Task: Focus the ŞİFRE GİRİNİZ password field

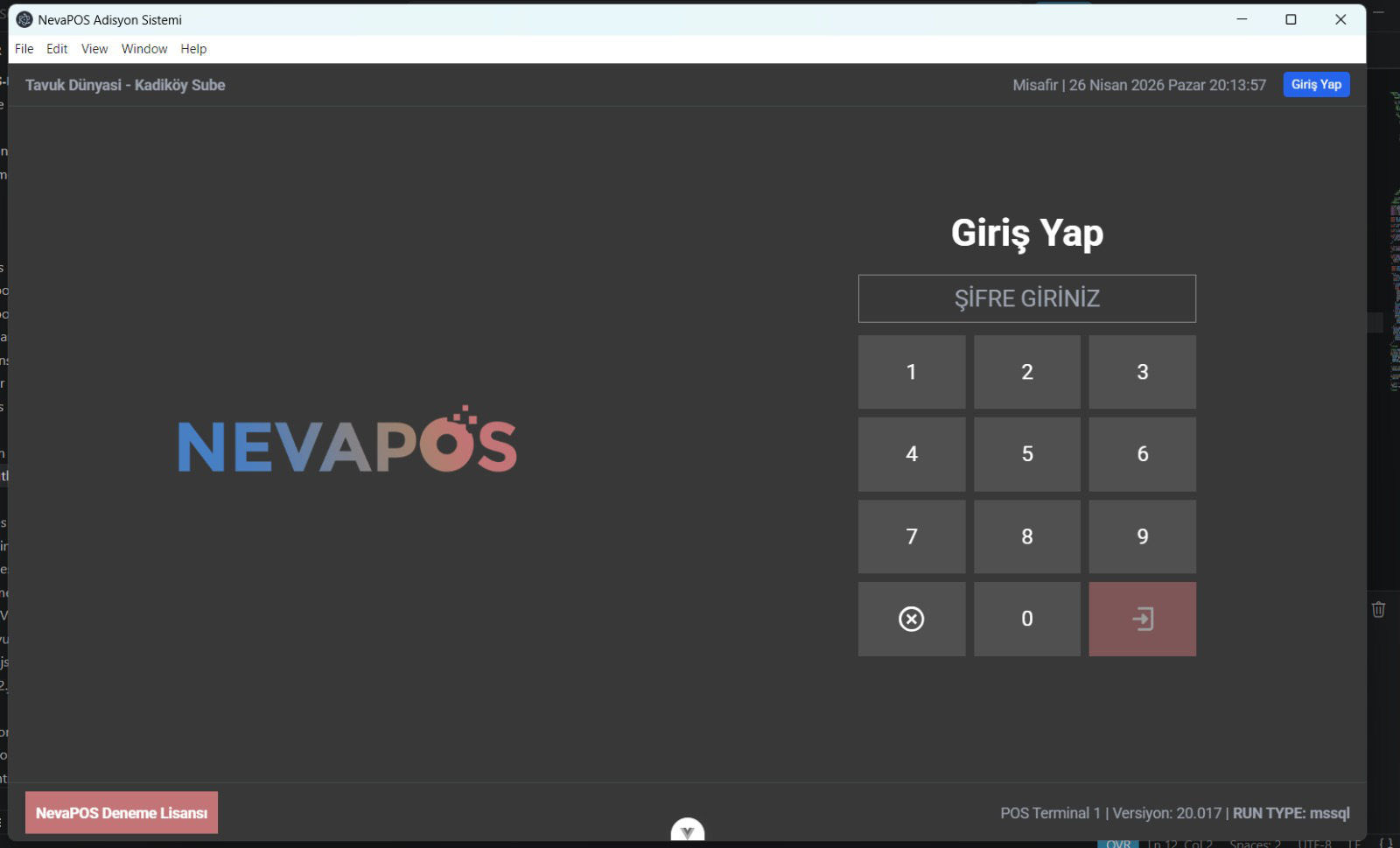Action: (1027, 298)
